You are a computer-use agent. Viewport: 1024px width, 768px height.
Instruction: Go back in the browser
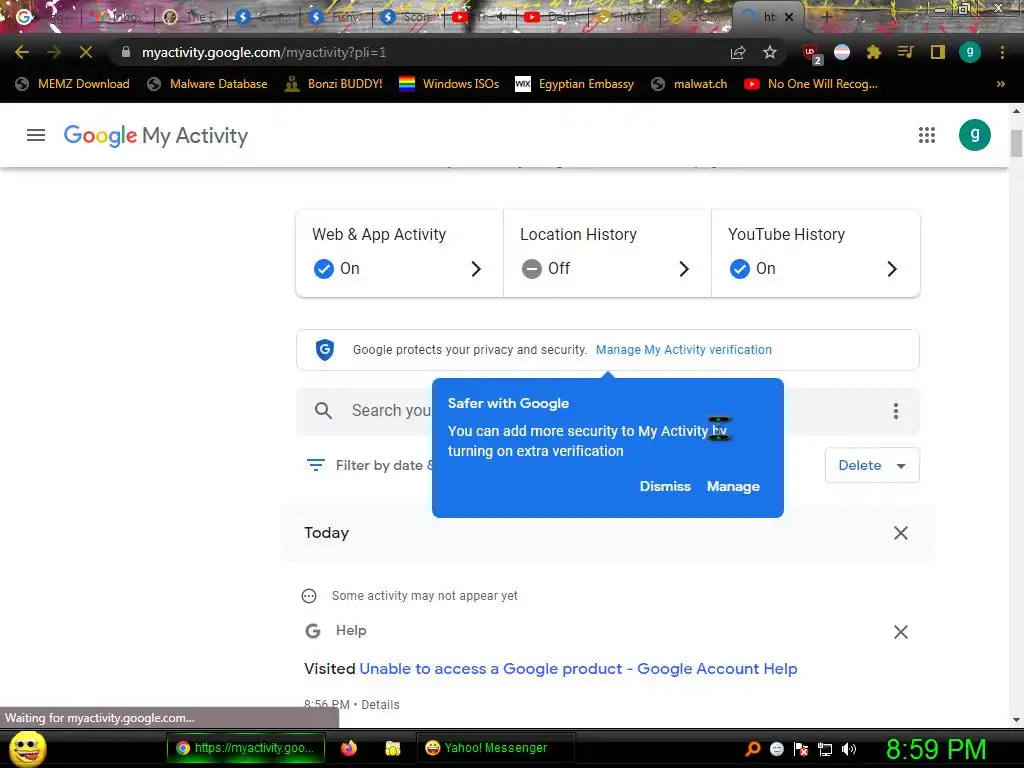tap(22, 52)
